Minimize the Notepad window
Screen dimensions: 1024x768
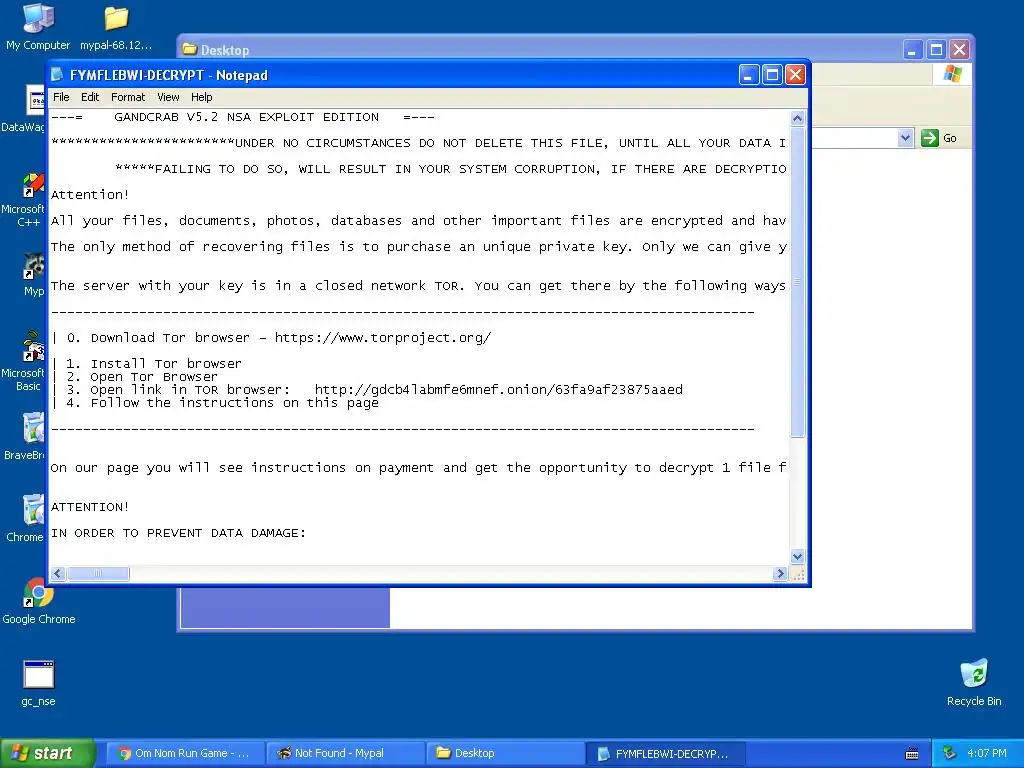pos(748,75)
